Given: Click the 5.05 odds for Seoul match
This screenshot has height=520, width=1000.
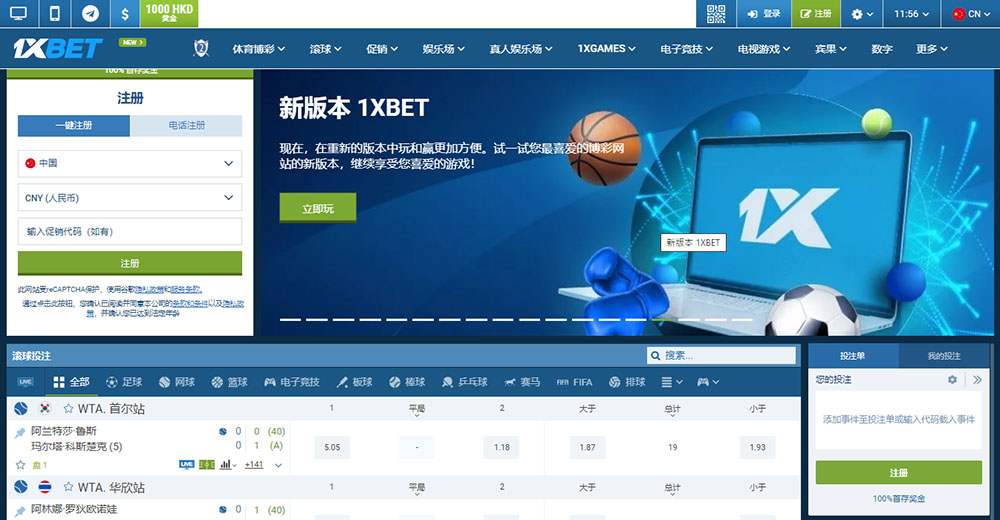Looking at the screenshot, I should coord(332,447).
